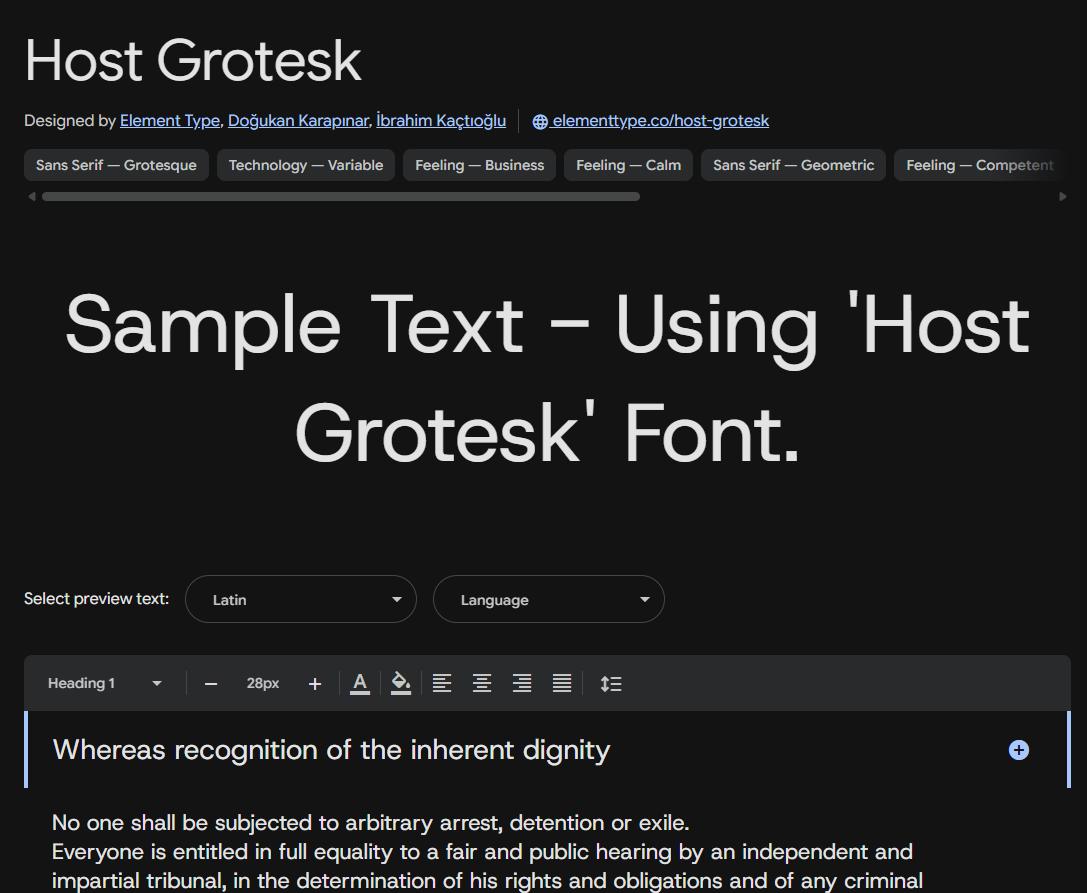Select the Feeling — Competent tag

pos(979,165)
